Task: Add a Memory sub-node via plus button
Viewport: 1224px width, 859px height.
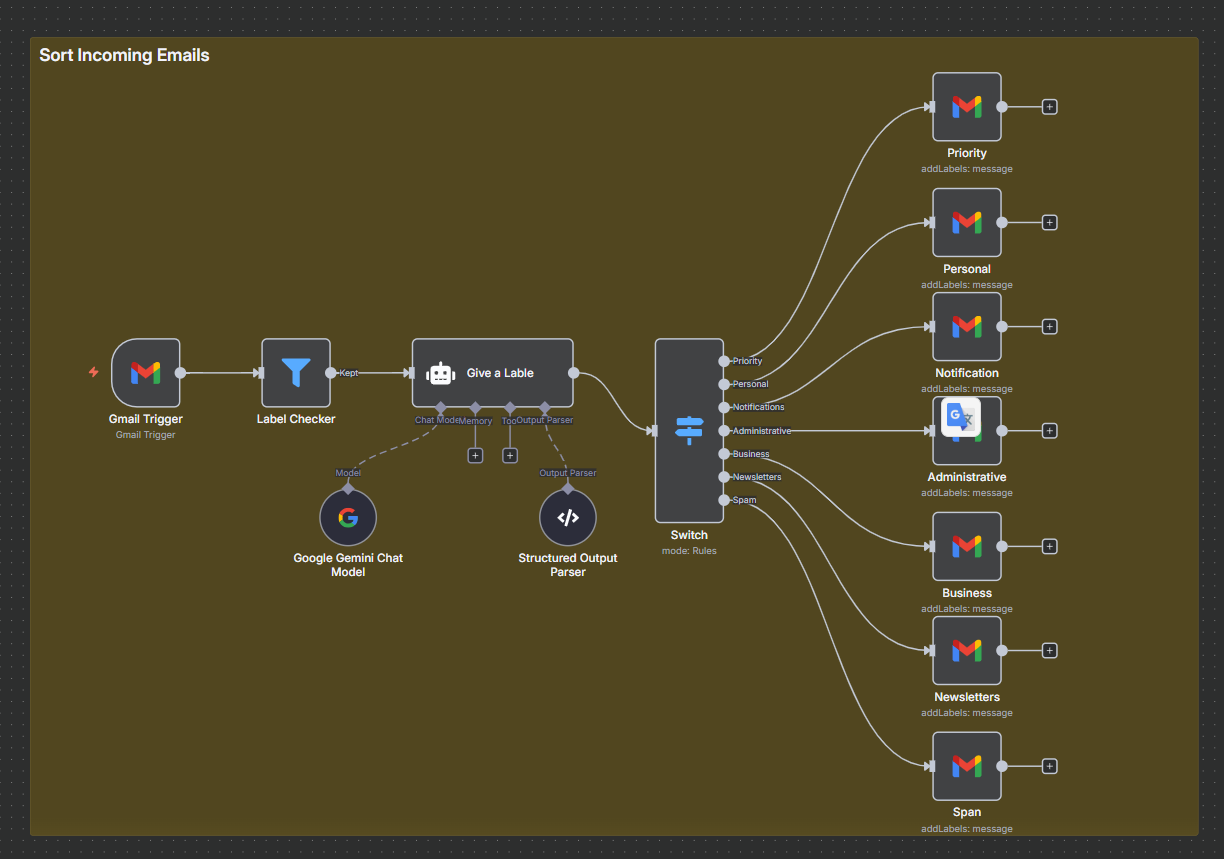Action: (475, 455)
